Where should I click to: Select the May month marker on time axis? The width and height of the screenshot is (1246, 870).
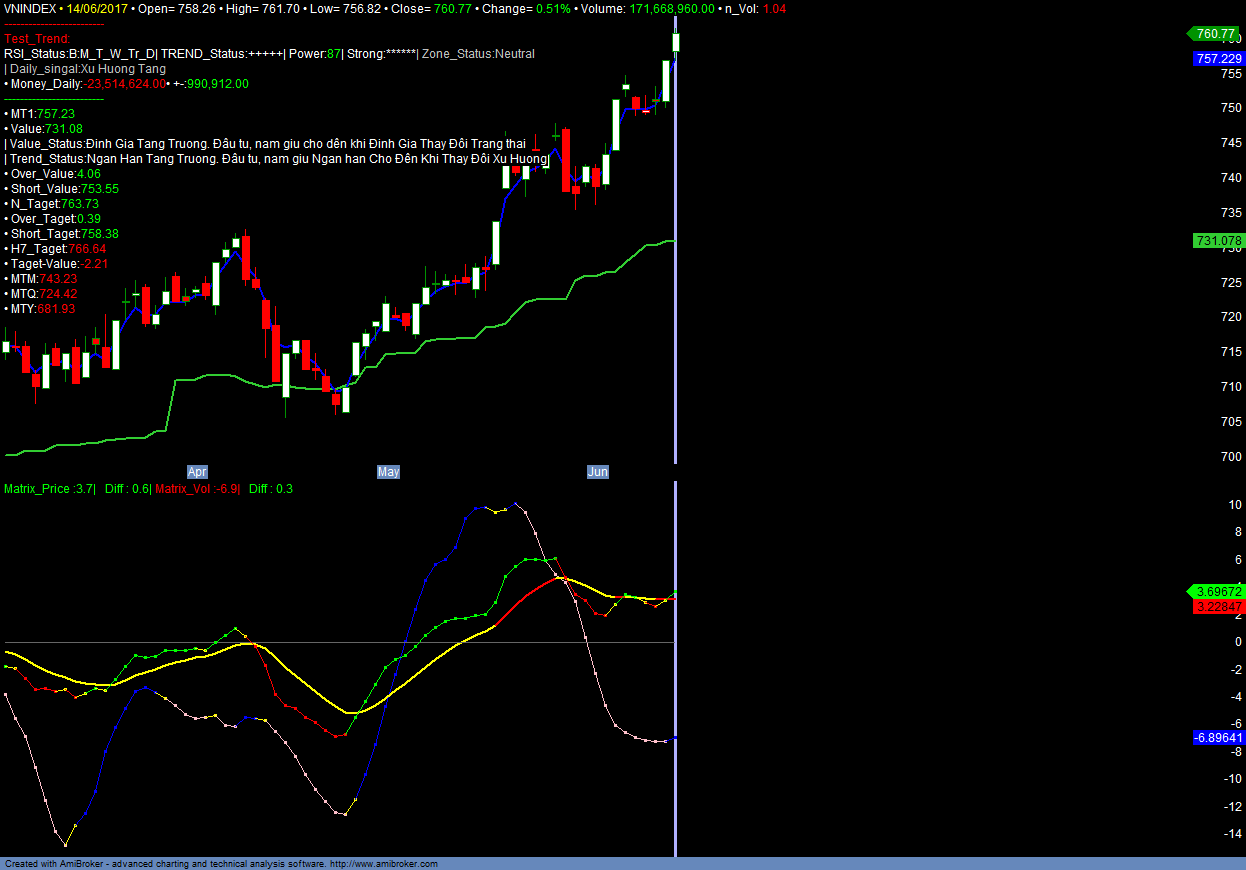click(388, 471)
